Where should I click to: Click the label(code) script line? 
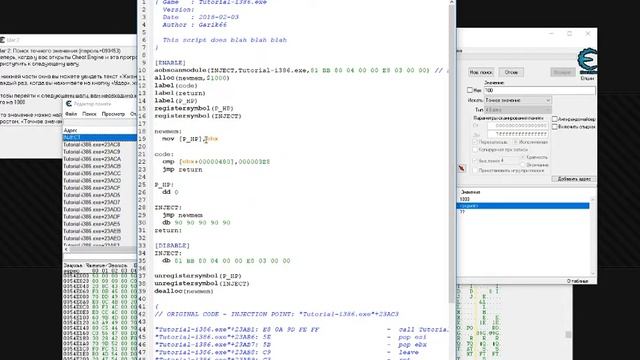tap(176, 86)
